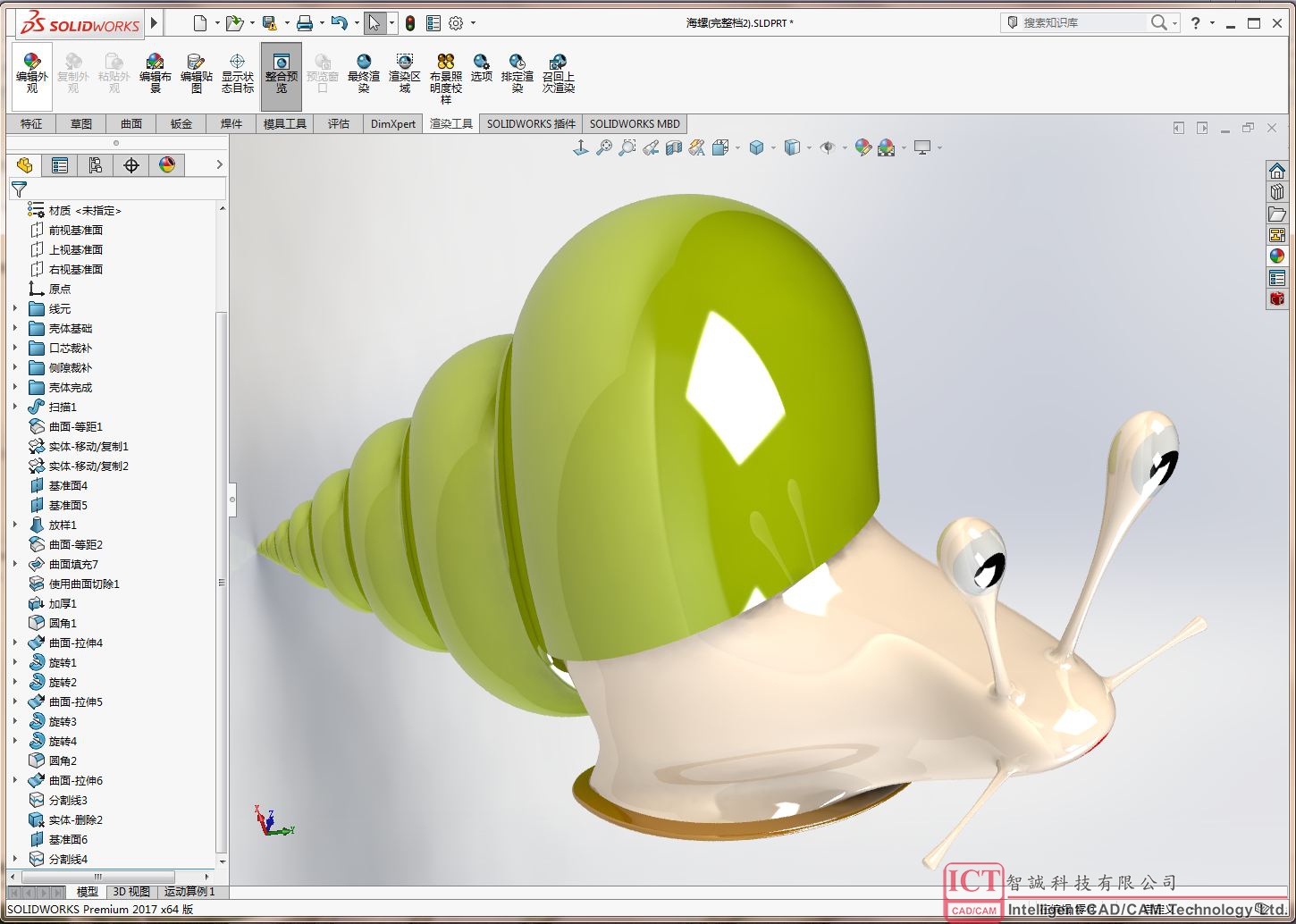Switch to 3D 视图 bottom tab

[131, 891]
